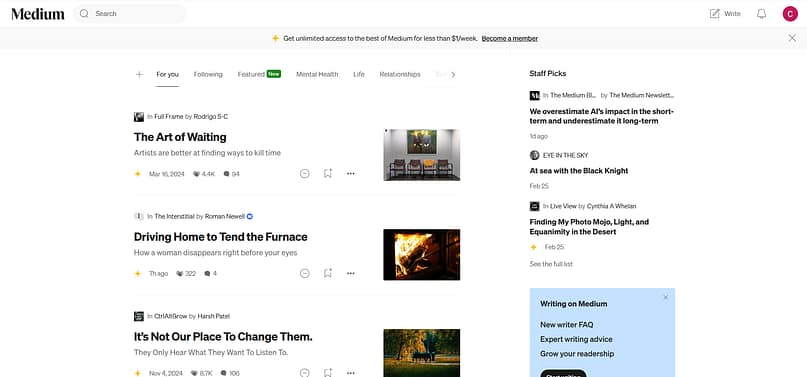Open See the full list link
Image resolution: width=807 pixels, height=377 pixels.
[551, 264]
